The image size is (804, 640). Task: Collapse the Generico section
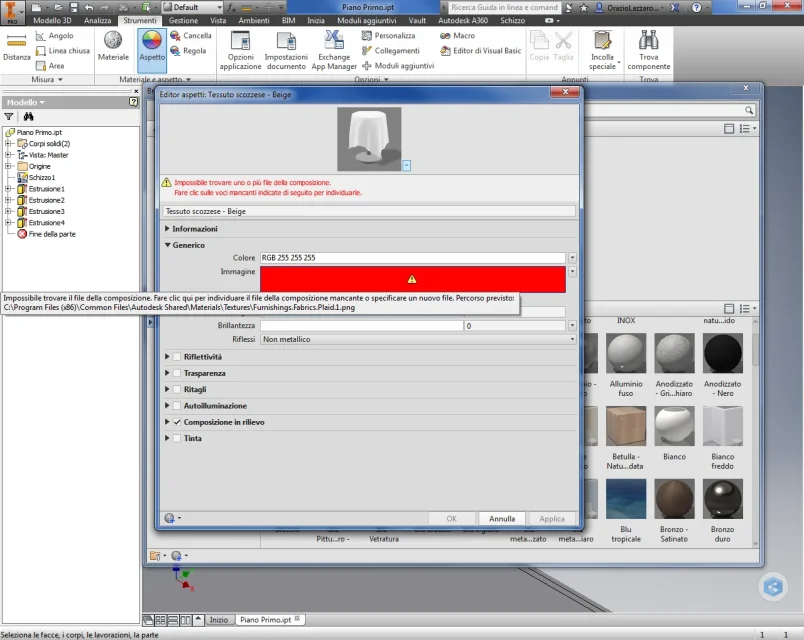pyautogui.click(x=167, y=245)
